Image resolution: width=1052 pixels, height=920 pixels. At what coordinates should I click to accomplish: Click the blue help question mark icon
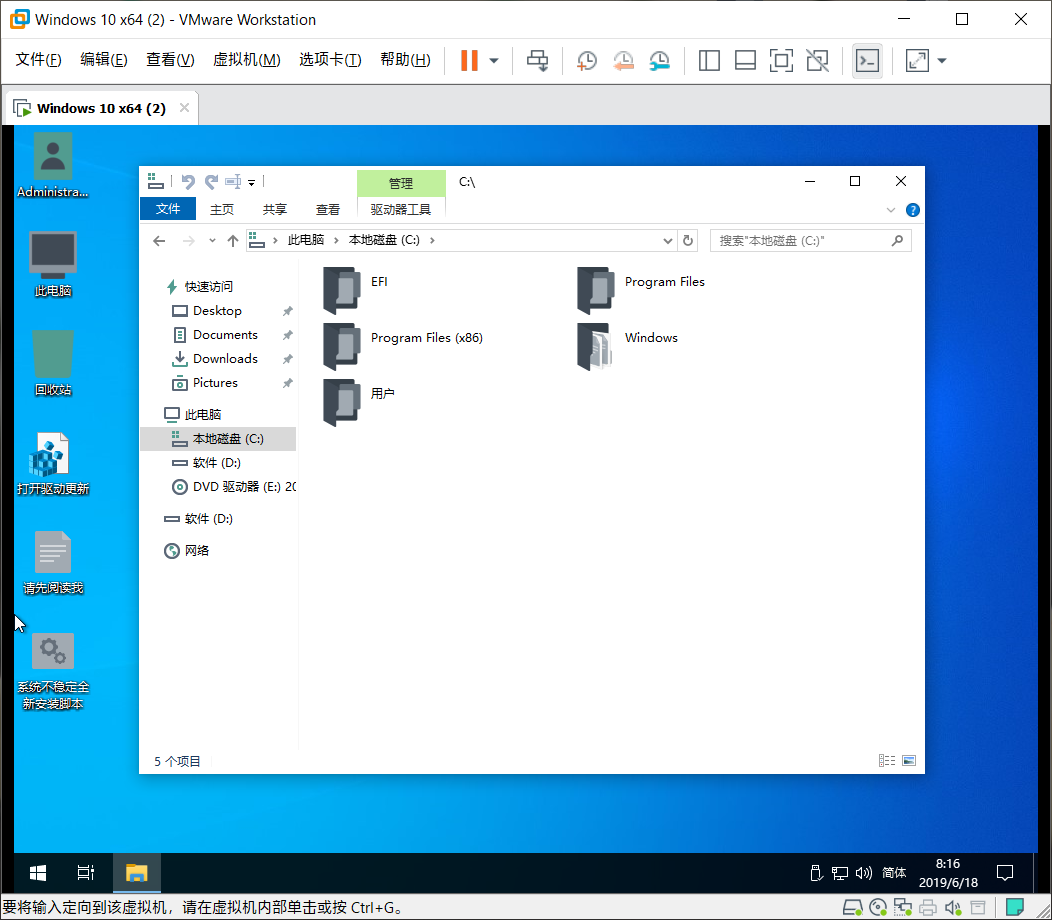tap(912, 210)
